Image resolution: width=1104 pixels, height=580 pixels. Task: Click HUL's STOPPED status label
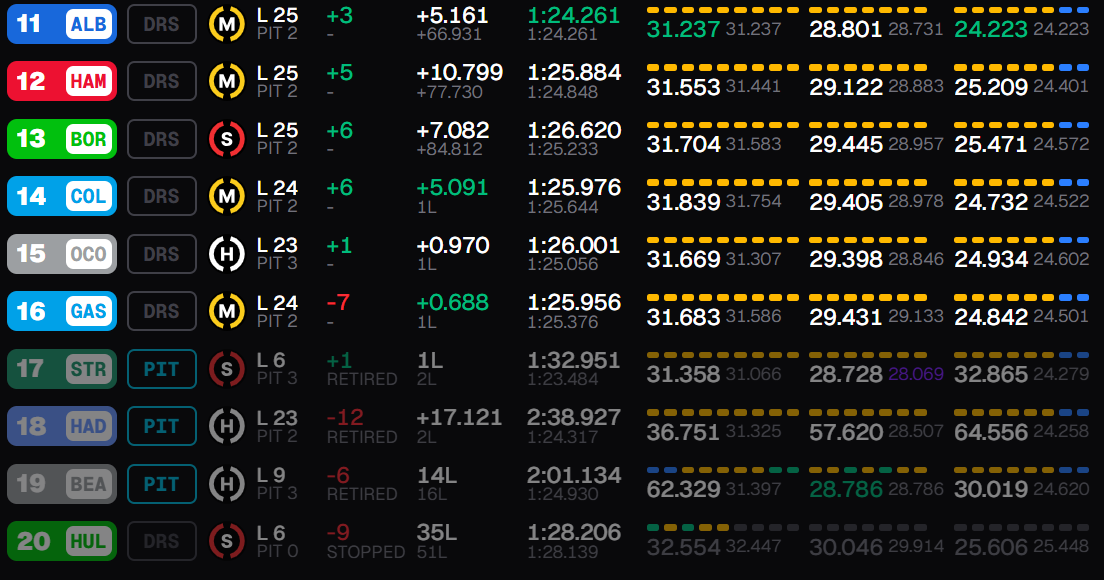(365, 552)
